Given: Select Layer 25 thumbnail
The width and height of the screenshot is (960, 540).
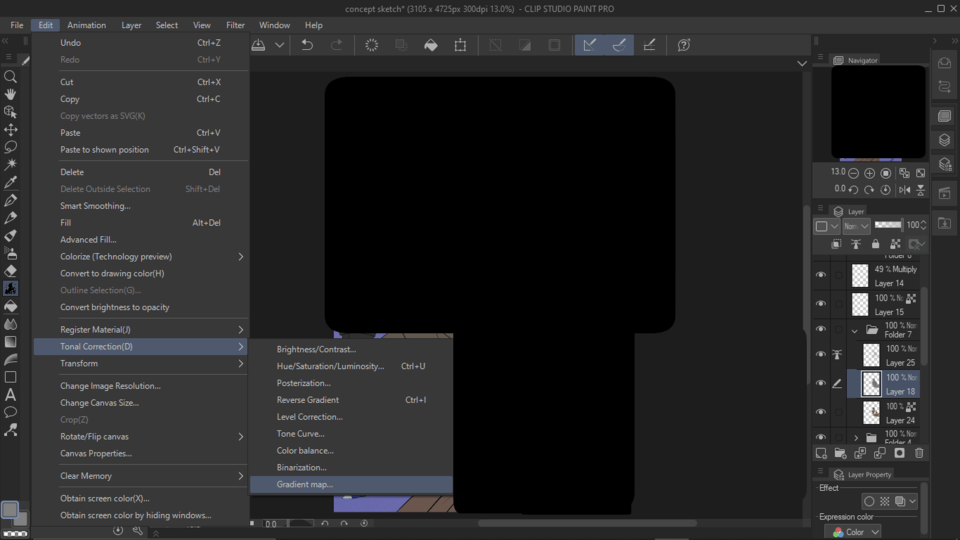Looking at the screenshot, I should tap(871, 355).
